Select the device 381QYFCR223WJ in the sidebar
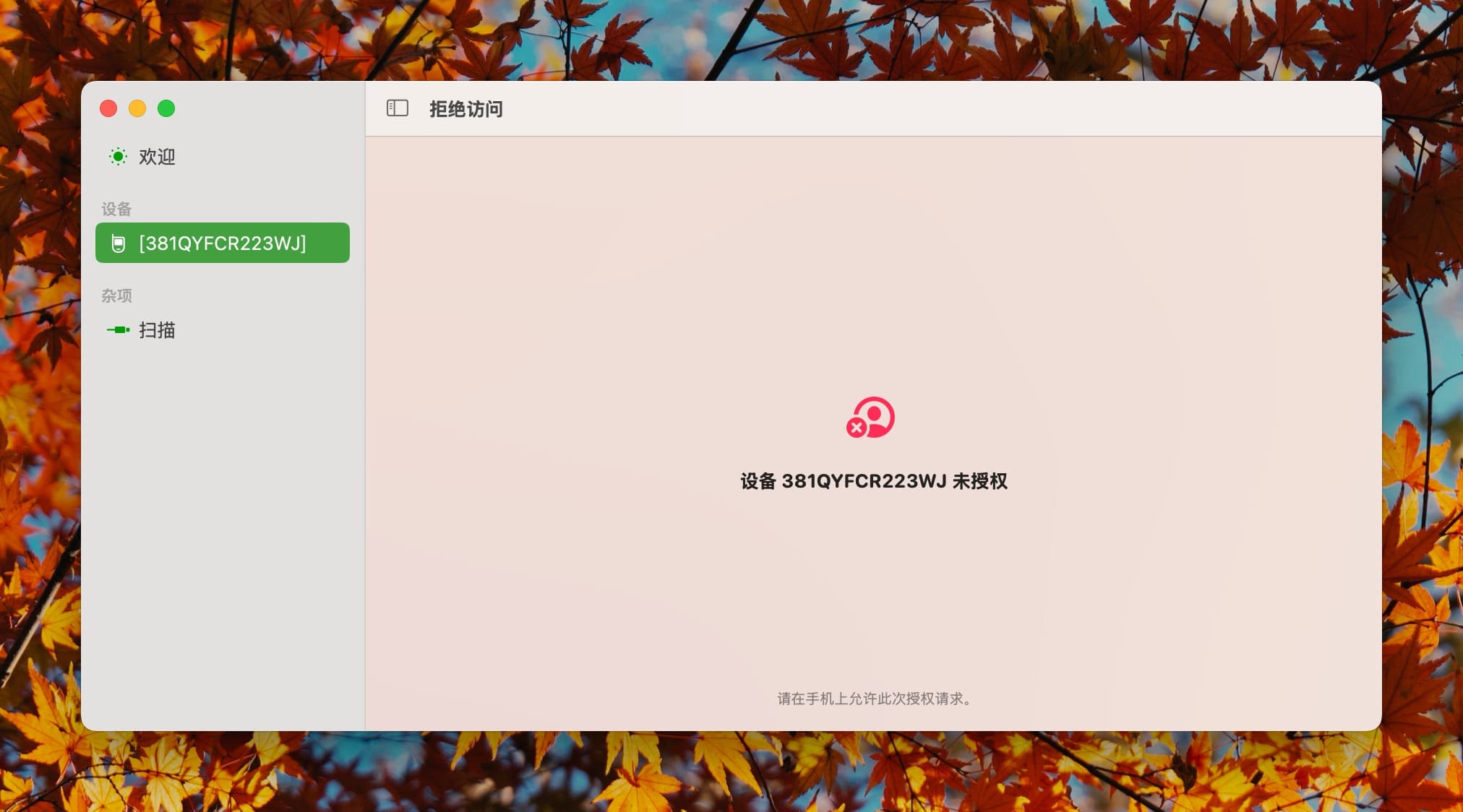Image resolution: width=1463 pixels, height=812 pixels. point(222,243)
